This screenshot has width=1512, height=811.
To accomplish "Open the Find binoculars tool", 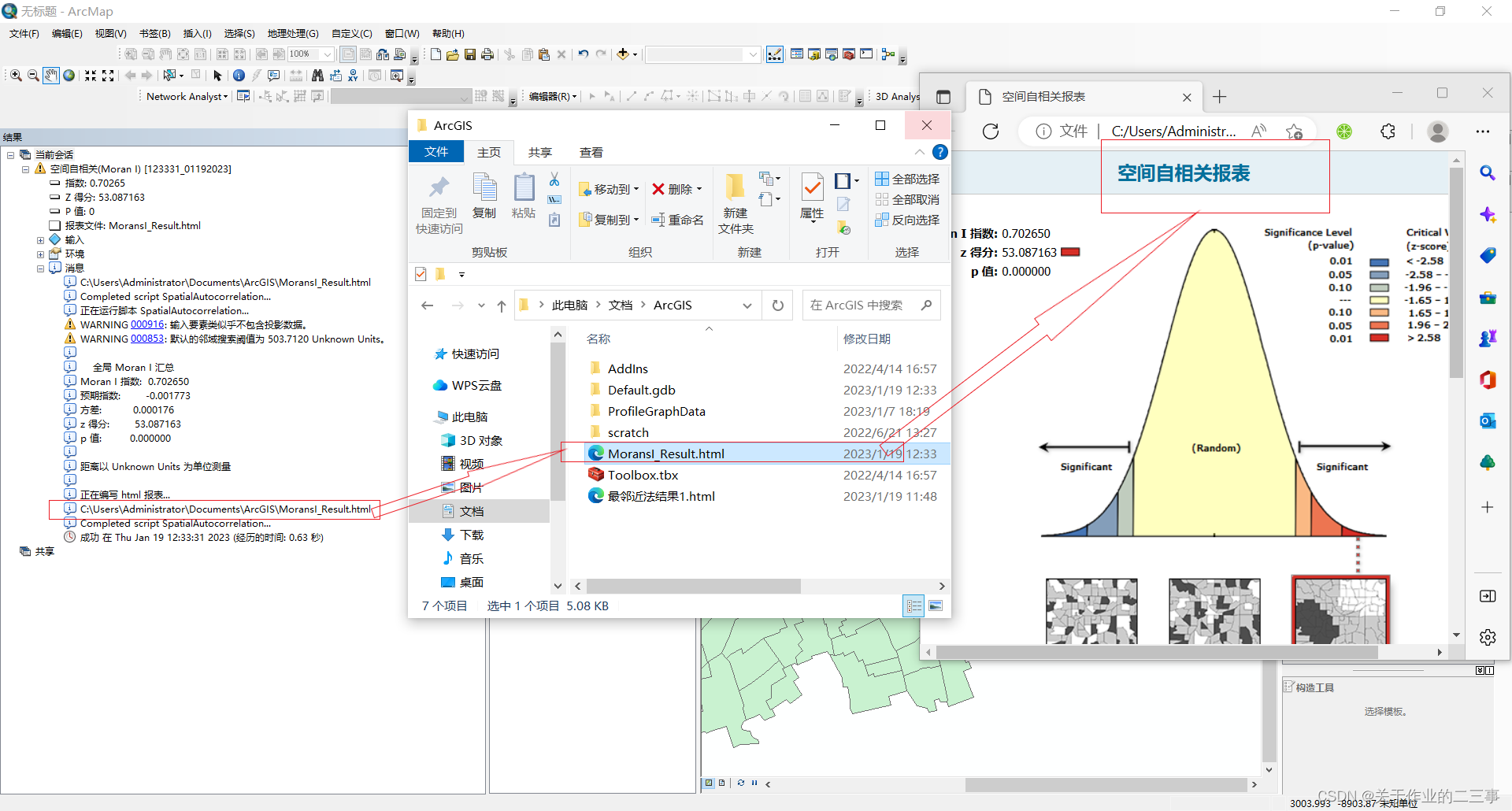I will coord(317,76).
